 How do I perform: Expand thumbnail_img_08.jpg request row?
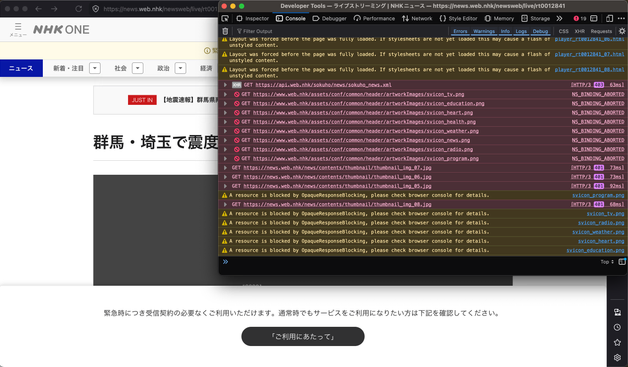click(225, 204)
